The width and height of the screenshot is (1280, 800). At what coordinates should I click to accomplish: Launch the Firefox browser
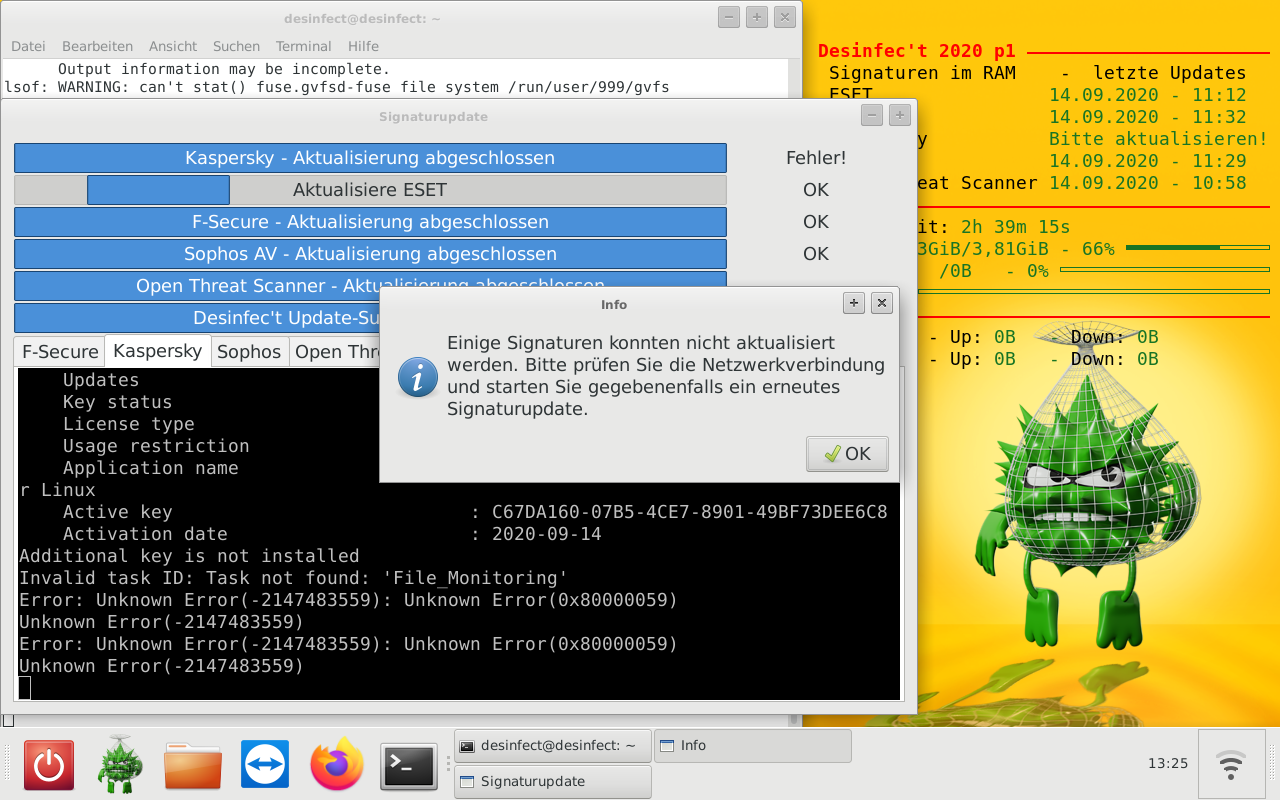tap(337, 765)
